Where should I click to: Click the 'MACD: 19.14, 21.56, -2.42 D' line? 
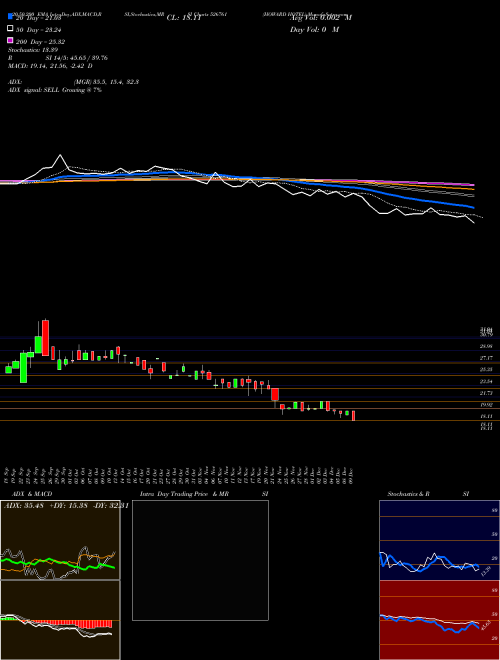pyautogui.click(x=51, y=66)
